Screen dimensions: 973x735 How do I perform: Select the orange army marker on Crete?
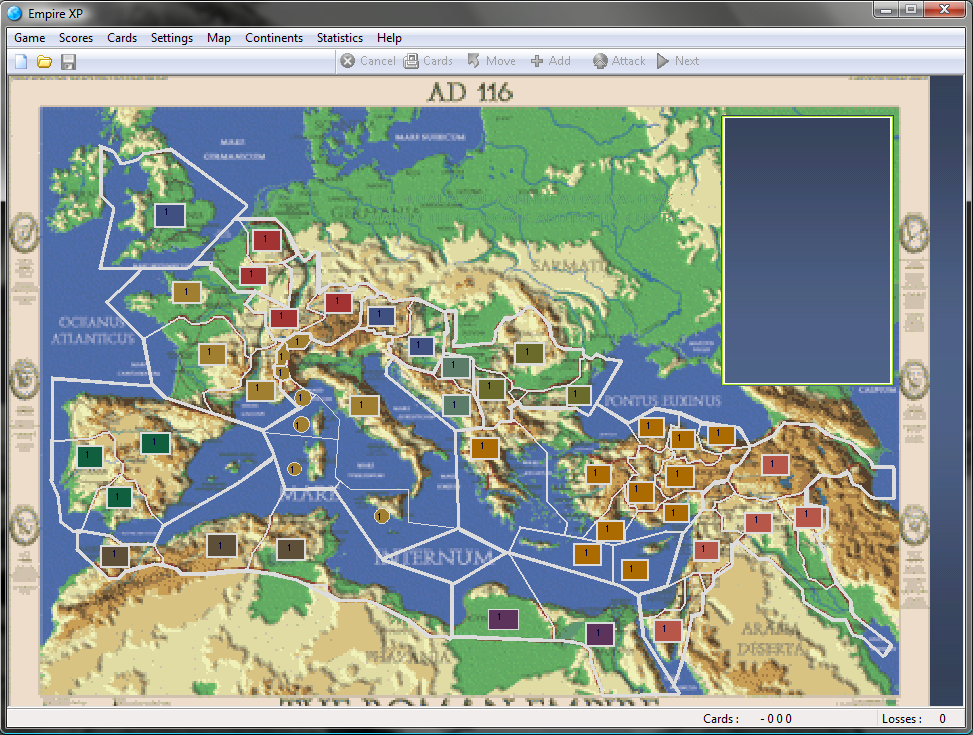pos(586,554)
